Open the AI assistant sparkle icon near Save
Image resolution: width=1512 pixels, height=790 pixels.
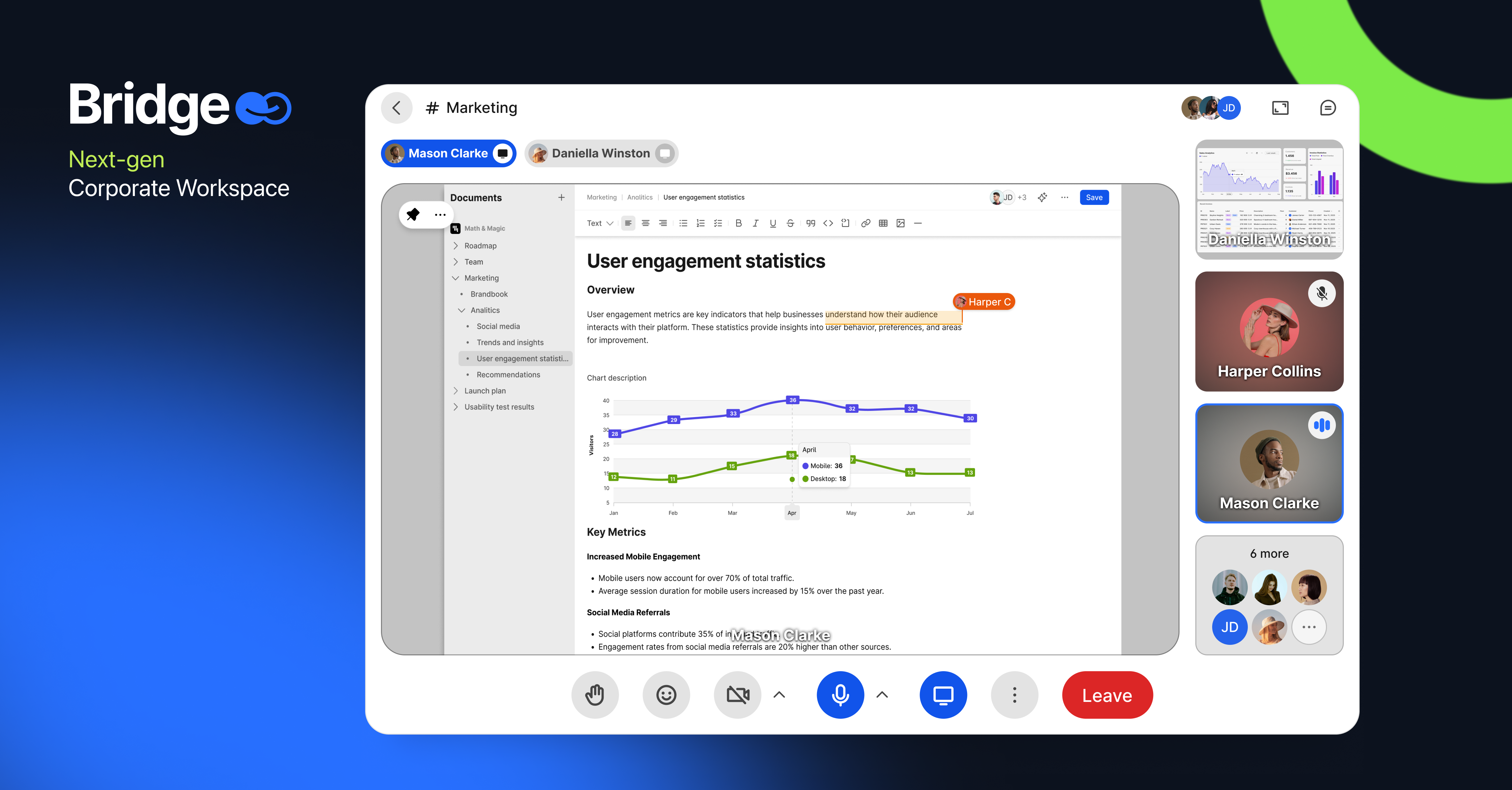[1042, 197]
